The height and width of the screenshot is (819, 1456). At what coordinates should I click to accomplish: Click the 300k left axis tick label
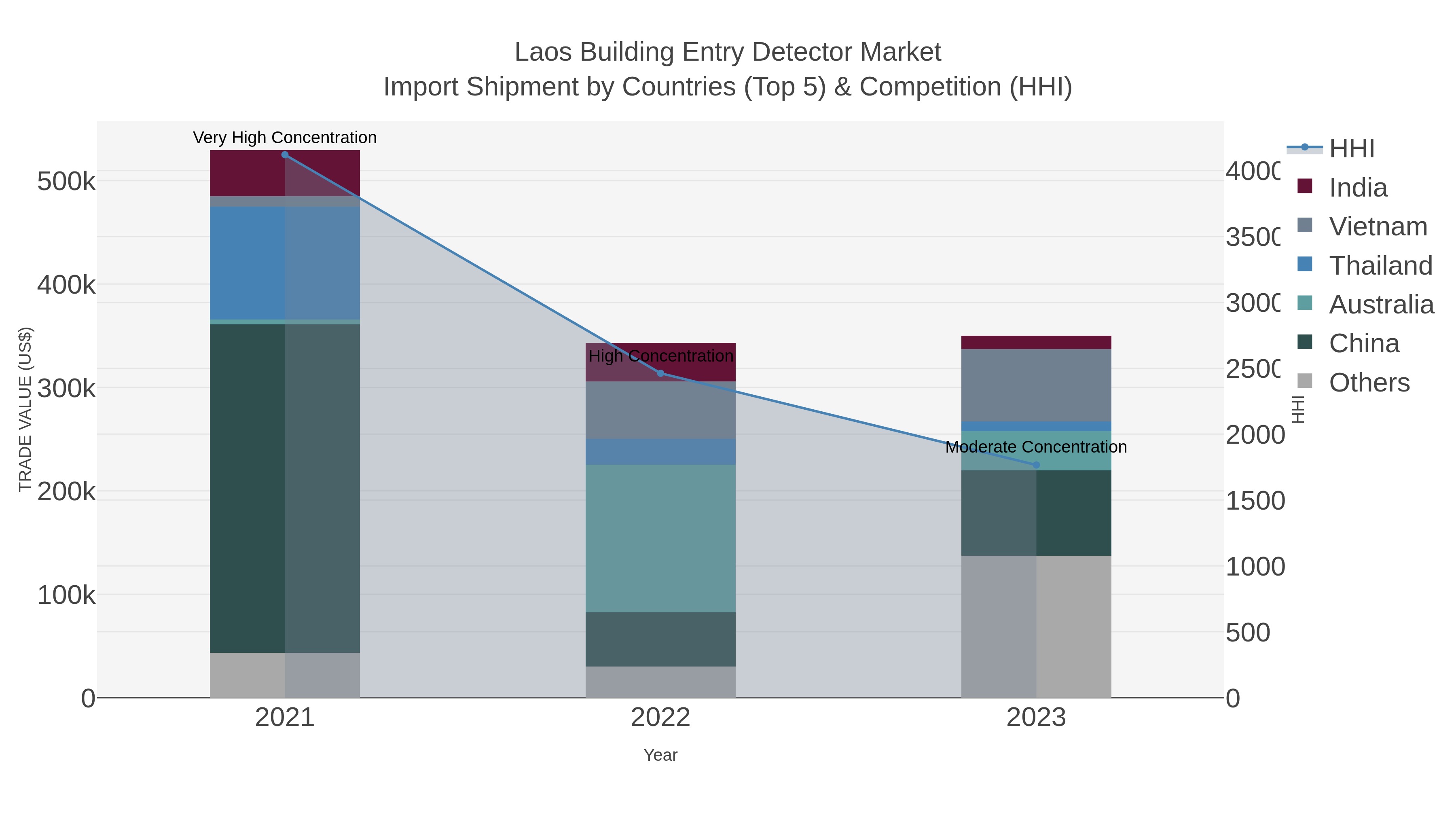(x=66, y=388)
